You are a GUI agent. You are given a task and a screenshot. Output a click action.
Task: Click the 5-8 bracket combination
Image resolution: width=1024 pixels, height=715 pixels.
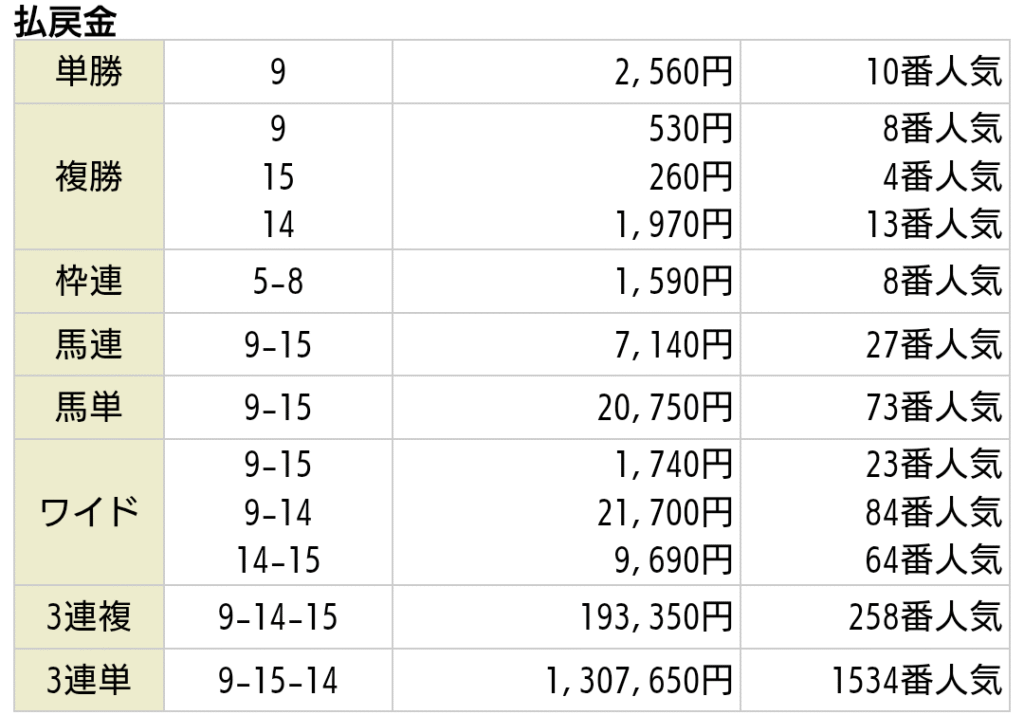coord(278,282)
